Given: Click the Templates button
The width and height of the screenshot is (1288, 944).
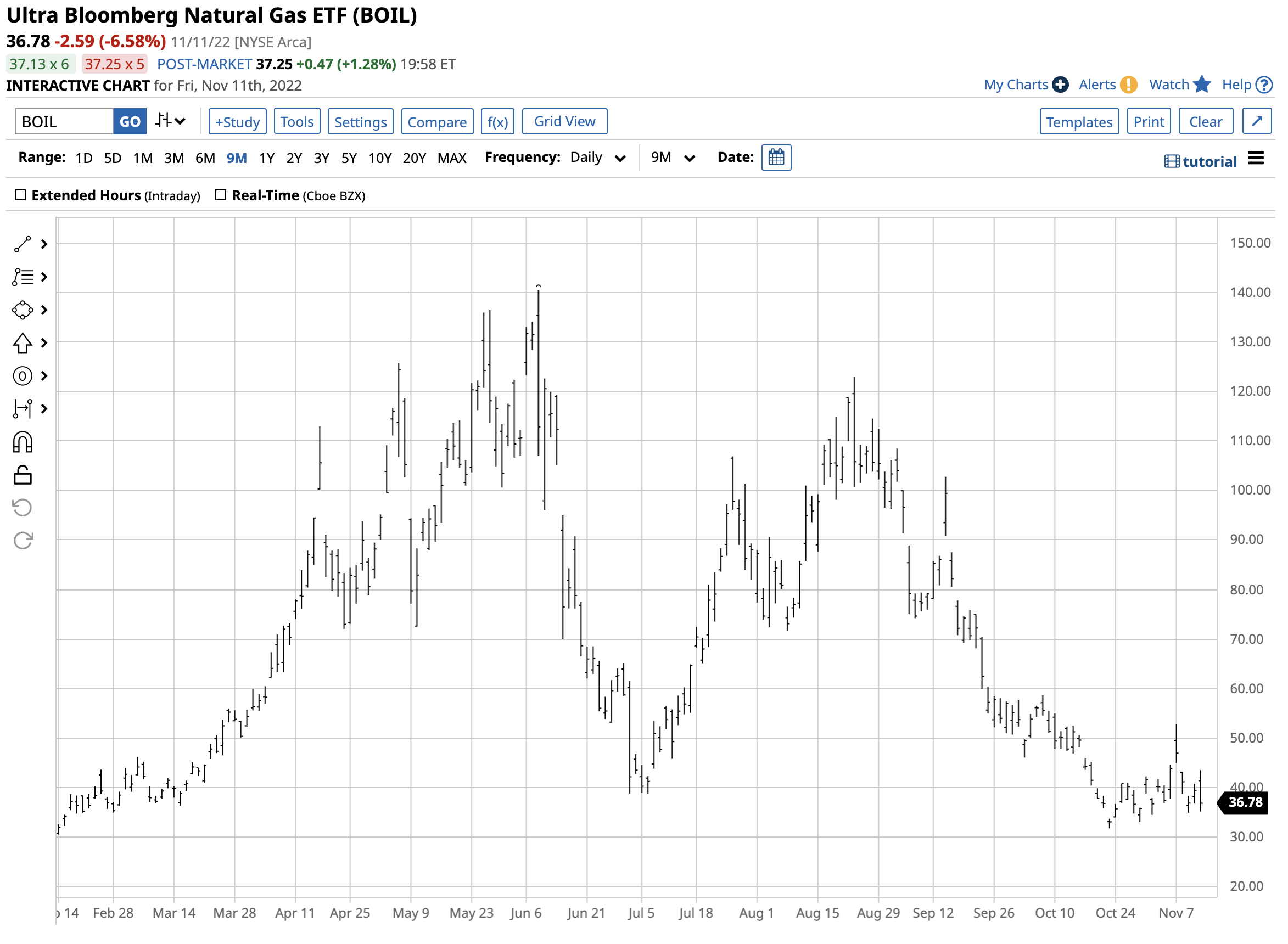Looking at the screenshot, I should [x=1079, y=122].
